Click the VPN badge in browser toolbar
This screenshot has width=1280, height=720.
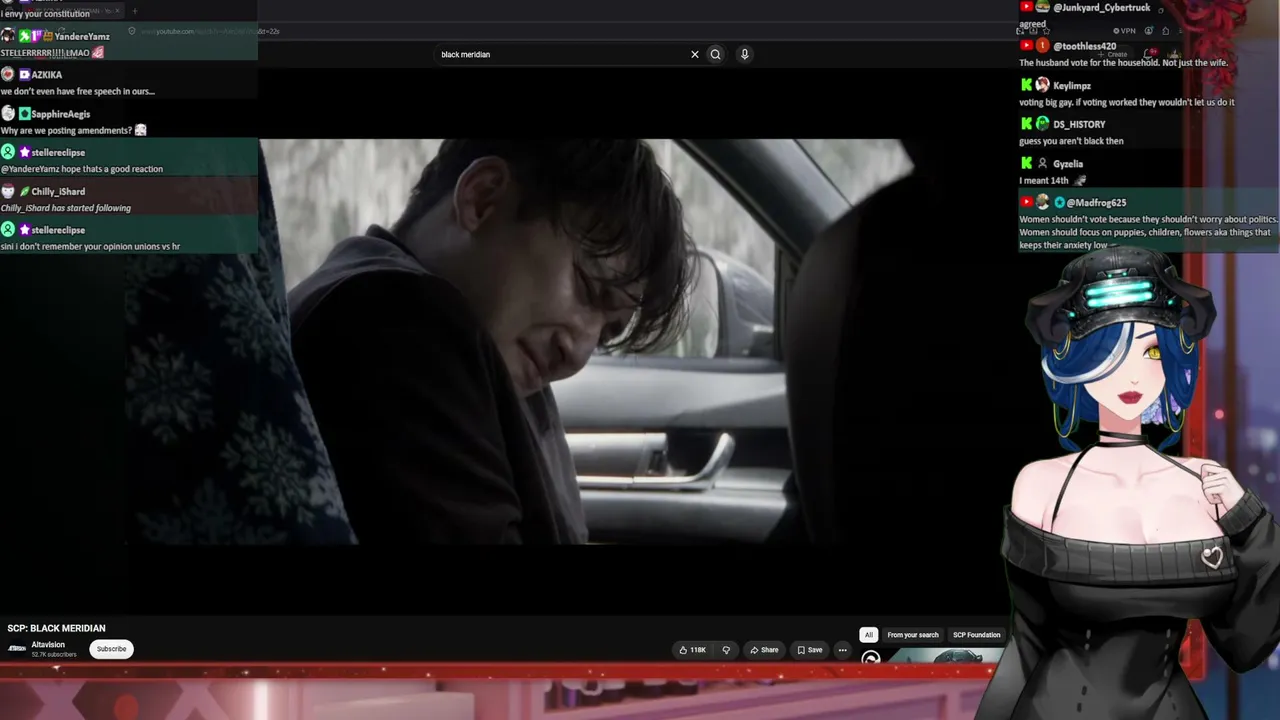1125,31
